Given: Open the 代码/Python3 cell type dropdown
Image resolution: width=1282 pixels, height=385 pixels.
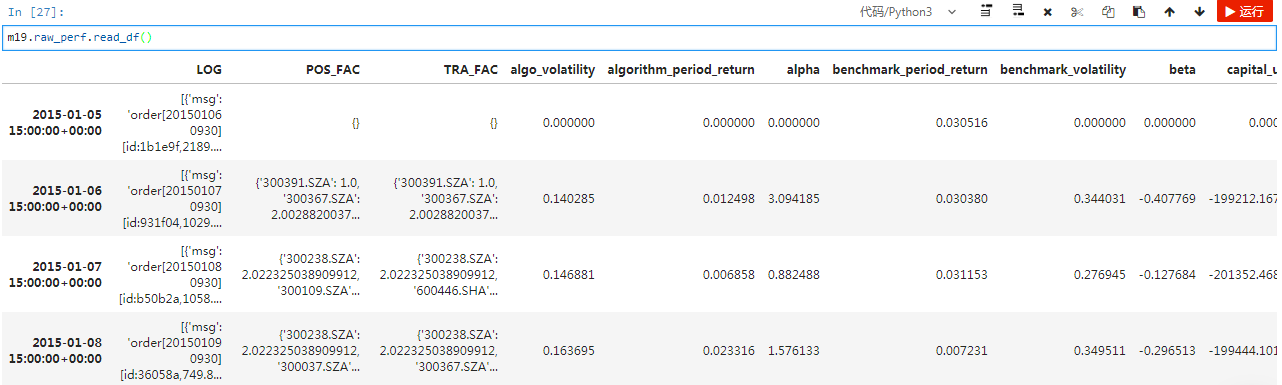Looking at the screenshot, I should 908,12.
